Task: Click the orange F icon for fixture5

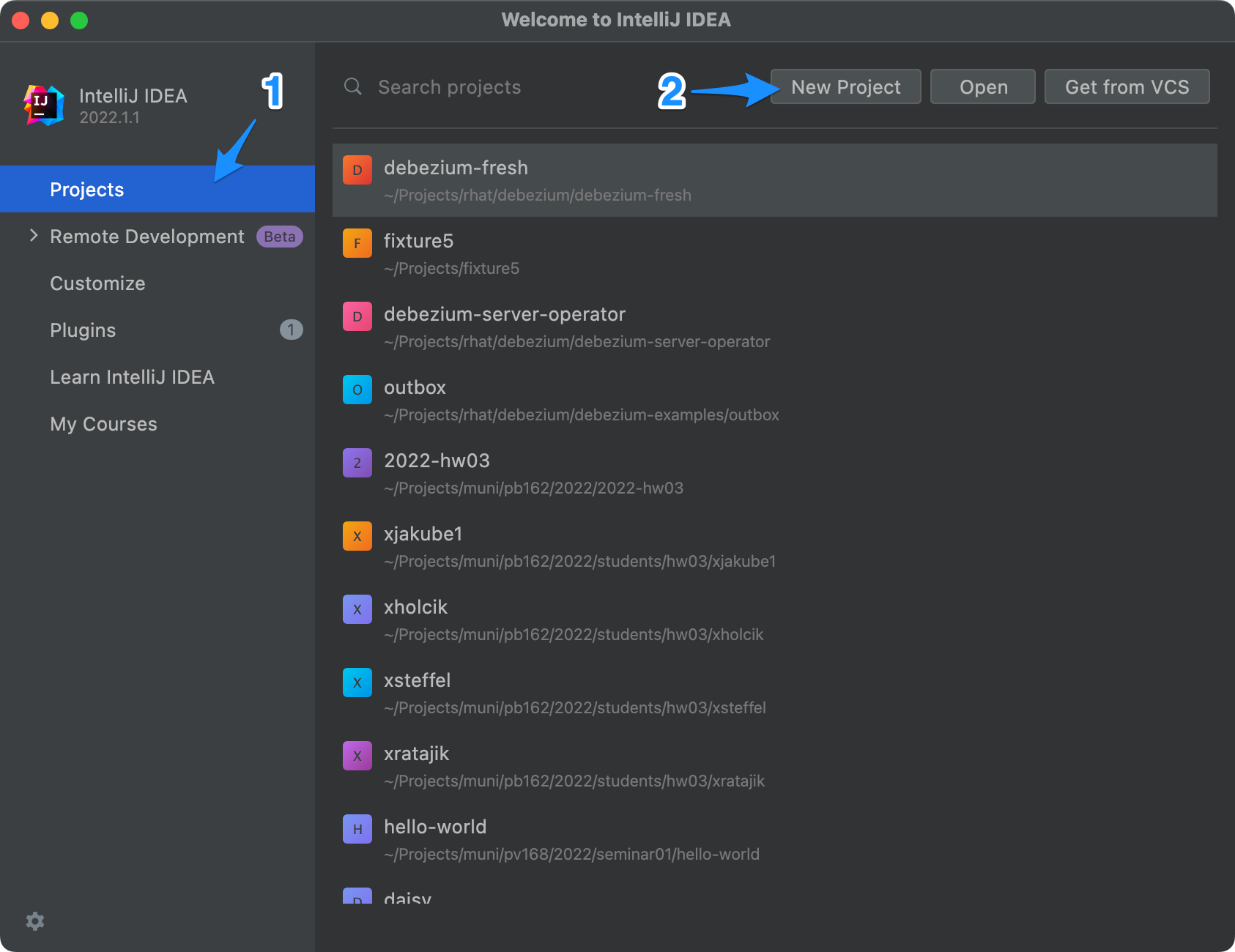Action: tap(357, 243)
